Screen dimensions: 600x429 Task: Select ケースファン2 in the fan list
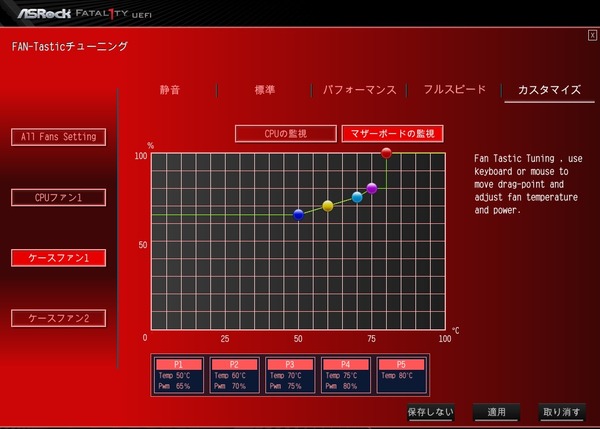[59, 318]
